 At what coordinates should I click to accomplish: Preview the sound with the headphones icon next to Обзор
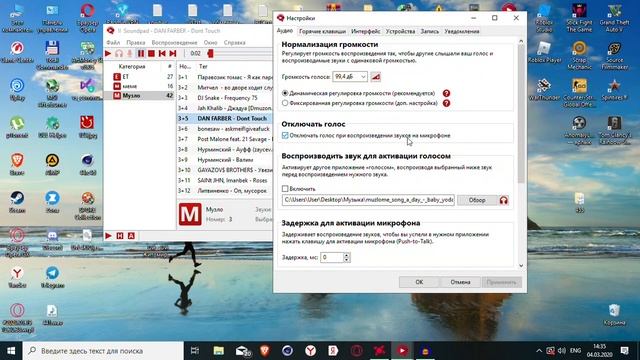click(504, 200)
